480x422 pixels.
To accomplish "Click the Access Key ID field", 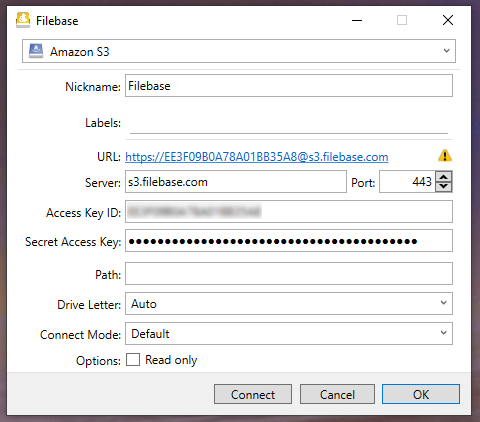I will pos(289,211).
